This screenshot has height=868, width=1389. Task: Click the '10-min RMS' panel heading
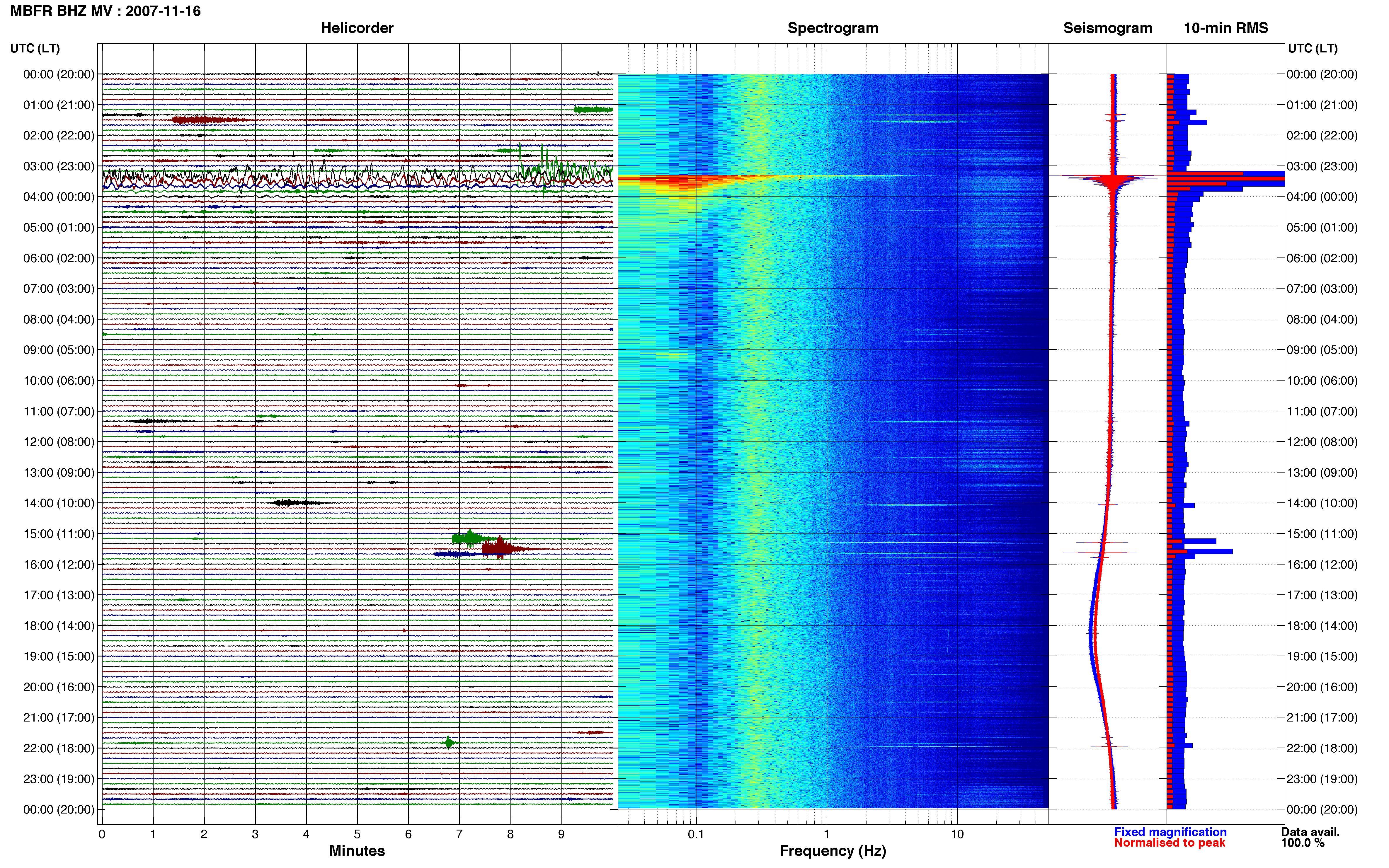pyautogui.click(x=1226, y=28)
